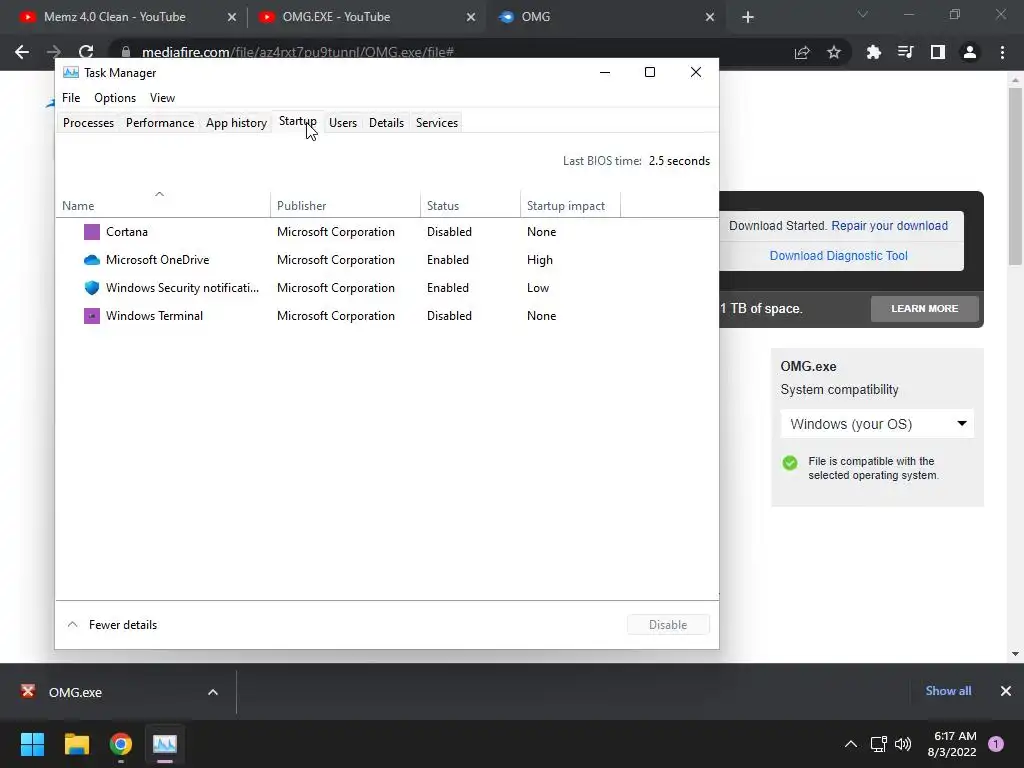Click Download Diagnostic Tool link
The image size is (1024, 768).
point(839,256)
